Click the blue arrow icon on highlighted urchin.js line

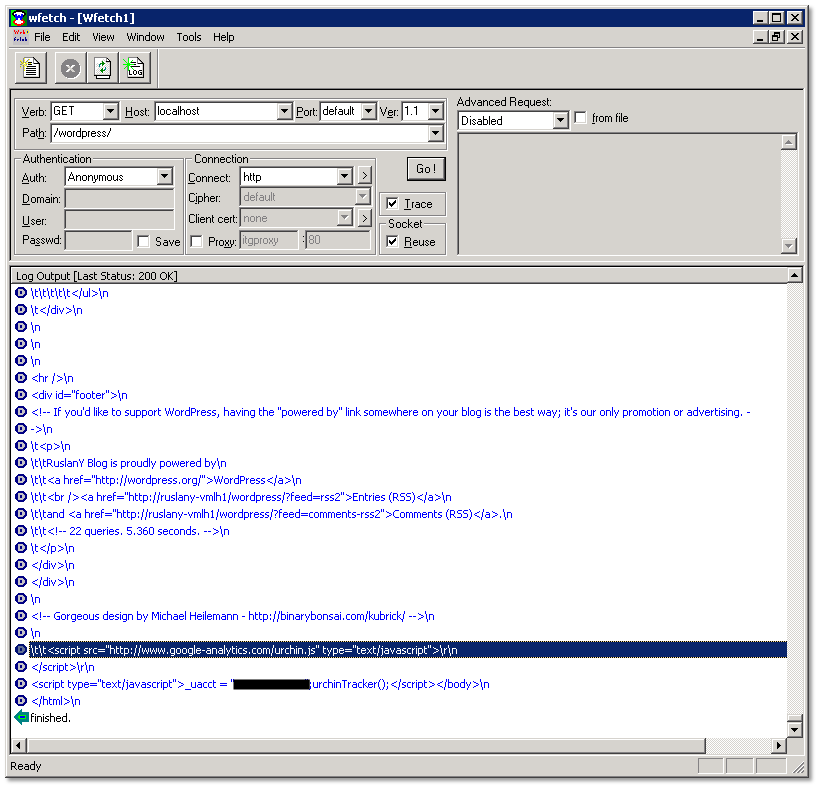click(x=21, y=649)
